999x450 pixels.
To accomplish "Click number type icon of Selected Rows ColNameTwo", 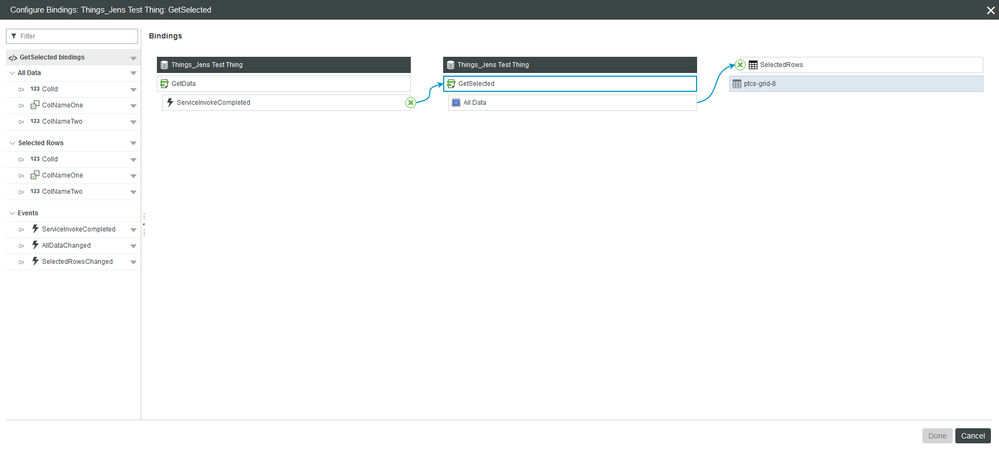I will pos(35,191).
